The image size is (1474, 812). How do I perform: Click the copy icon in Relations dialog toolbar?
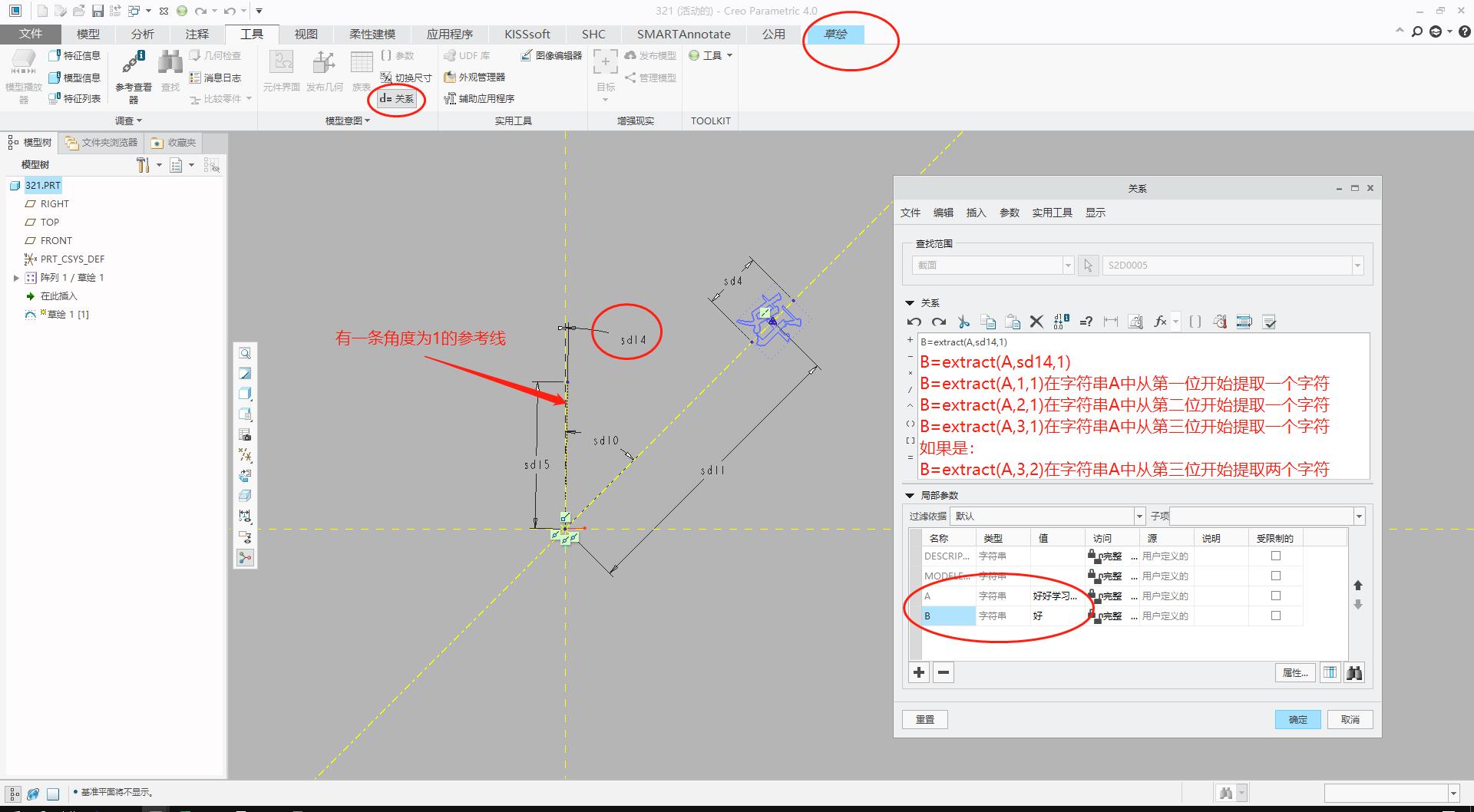click(988, 322)
